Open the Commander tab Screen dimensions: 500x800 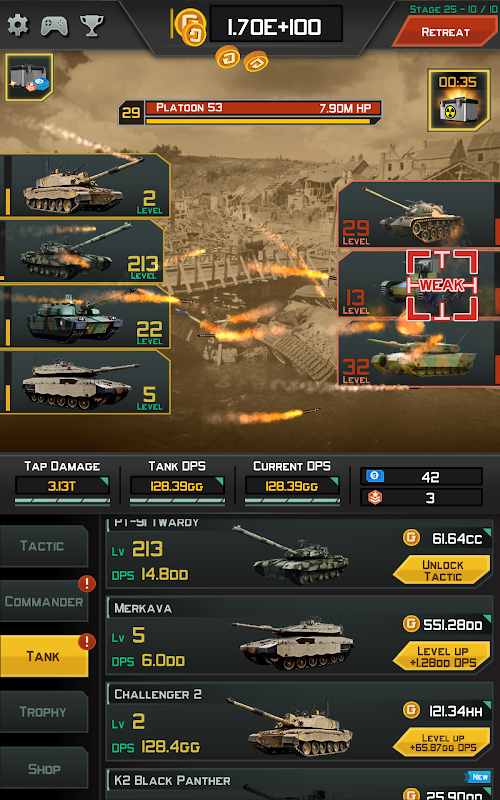[x=43, y=601]
